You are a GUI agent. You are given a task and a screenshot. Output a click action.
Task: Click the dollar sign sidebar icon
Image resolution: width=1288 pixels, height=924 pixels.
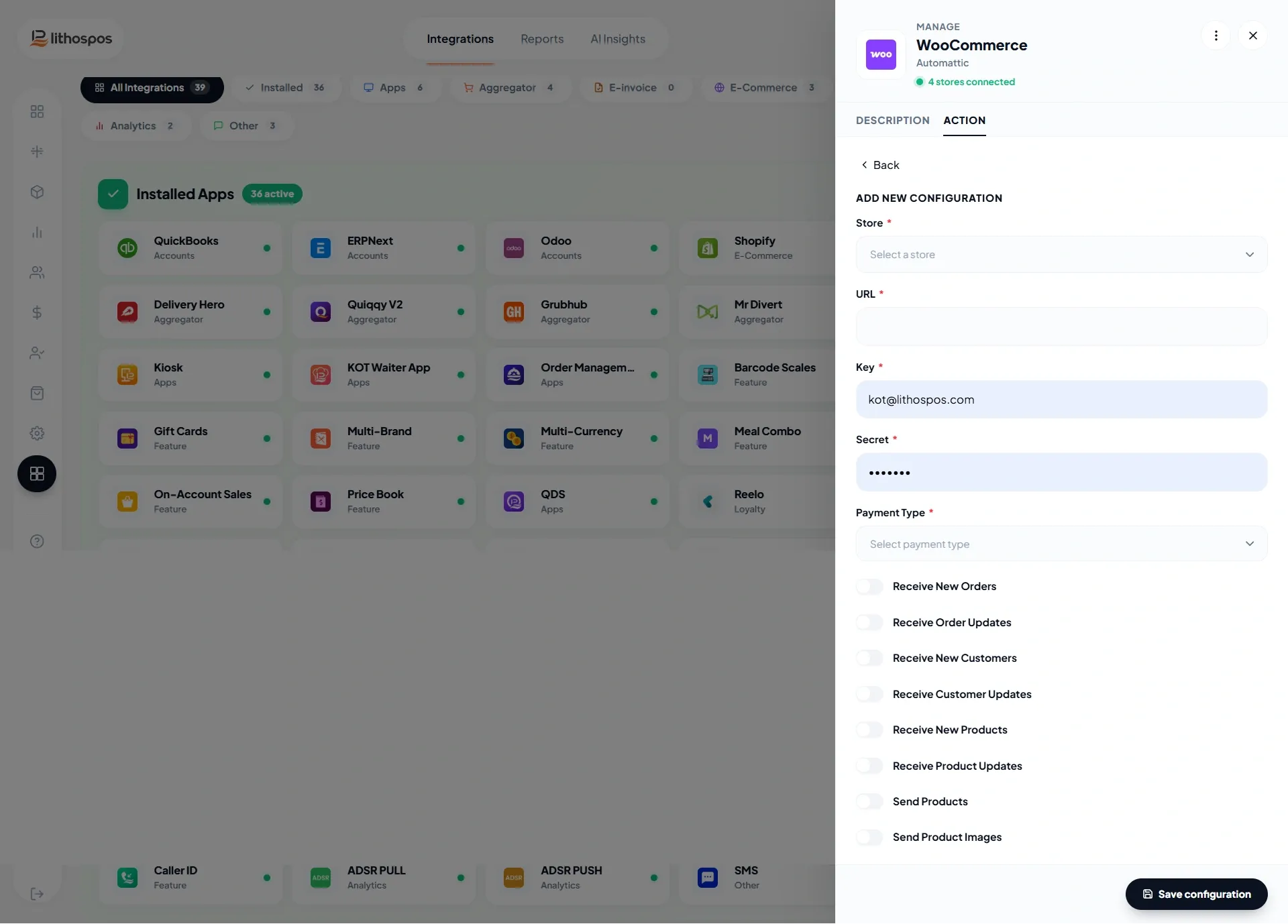click(x=37, y=312)
